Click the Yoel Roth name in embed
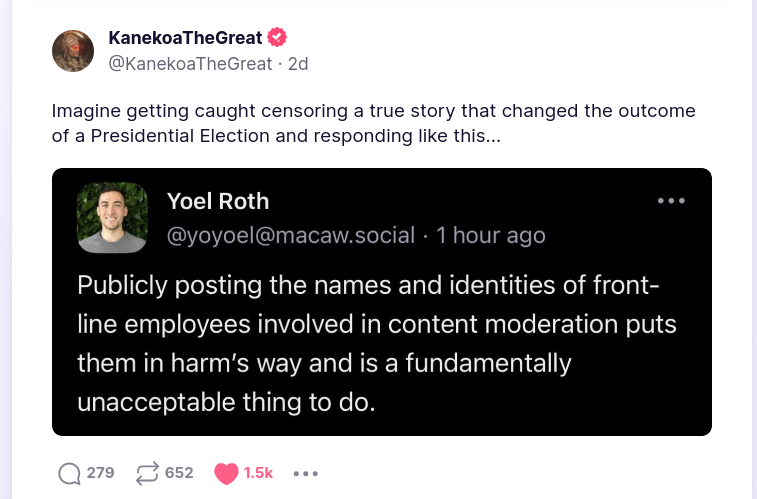The image size is (757, 499). [x=218, y=201]
